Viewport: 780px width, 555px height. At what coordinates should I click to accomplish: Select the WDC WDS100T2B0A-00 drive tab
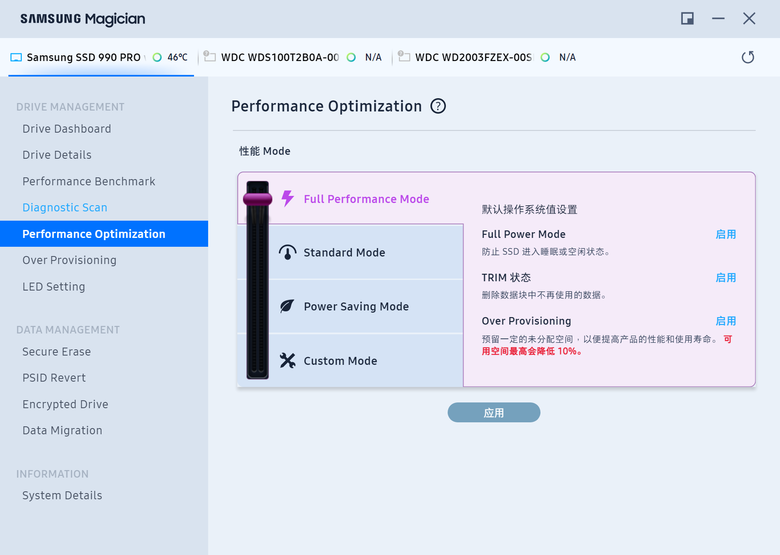click(x=295, y=57)
